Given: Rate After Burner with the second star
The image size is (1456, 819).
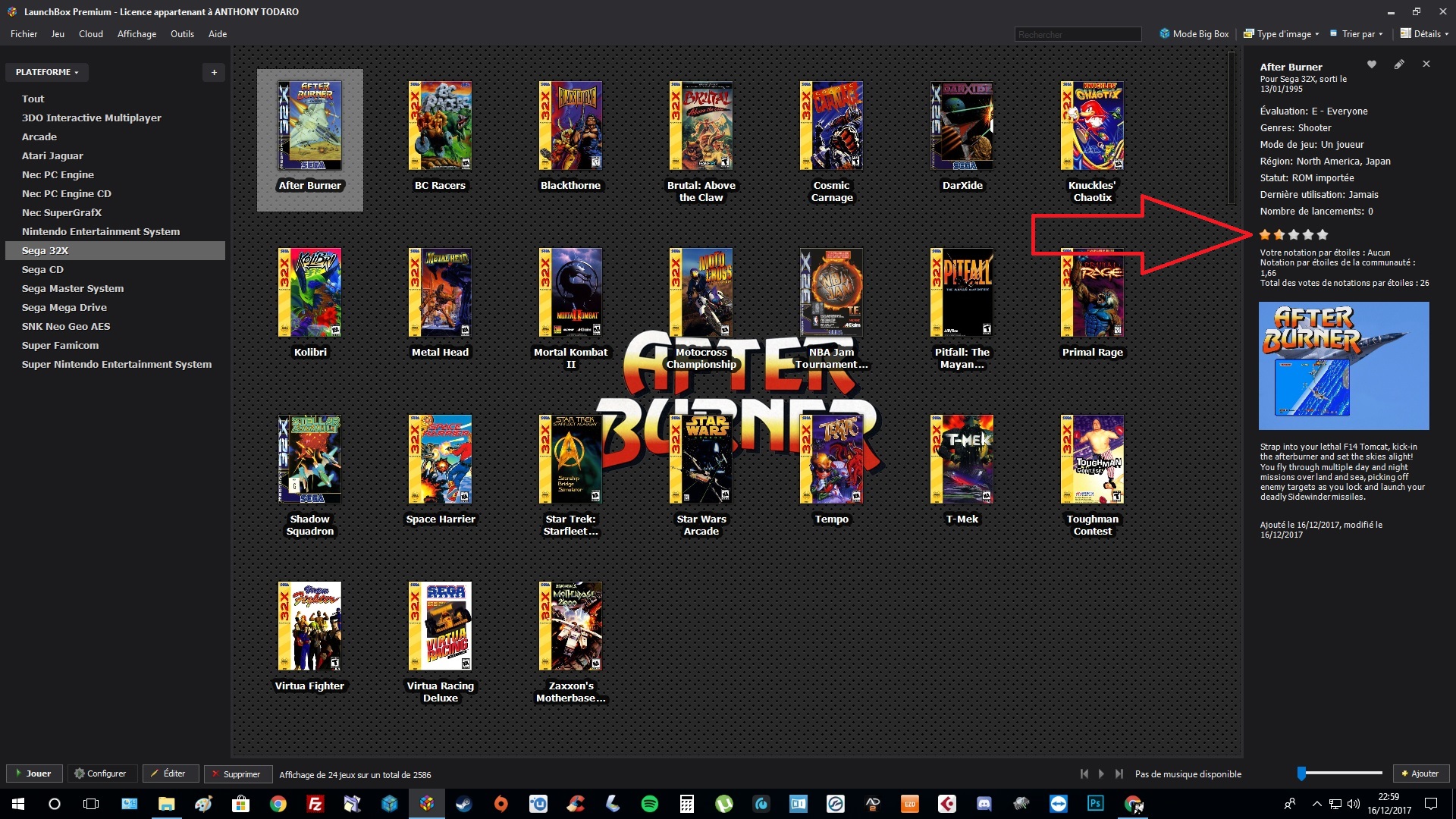Looking at the screenshot, I should click(1279, 234).
